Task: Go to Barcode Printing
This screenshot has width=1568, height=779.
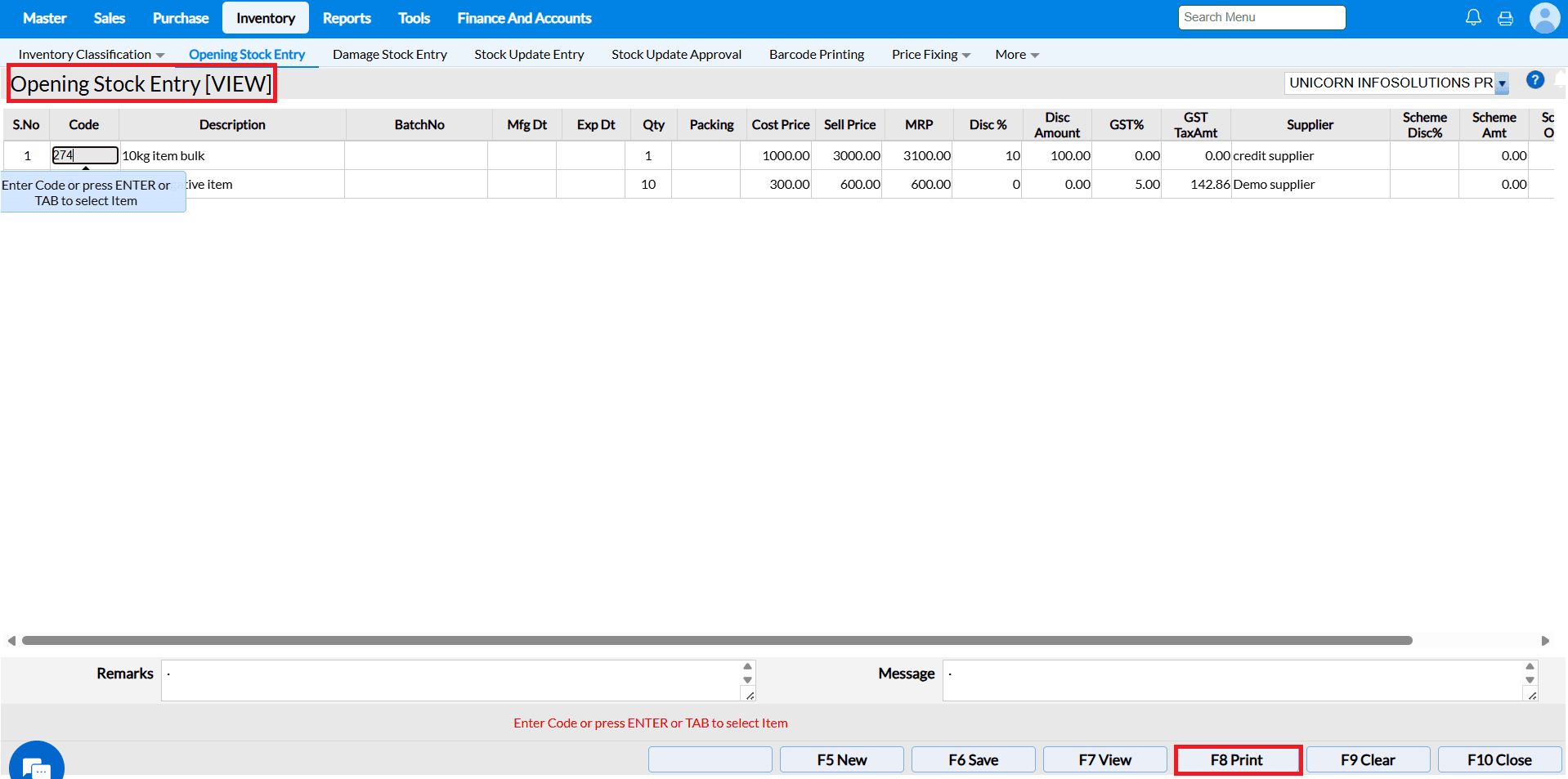Action: point(817,55)
